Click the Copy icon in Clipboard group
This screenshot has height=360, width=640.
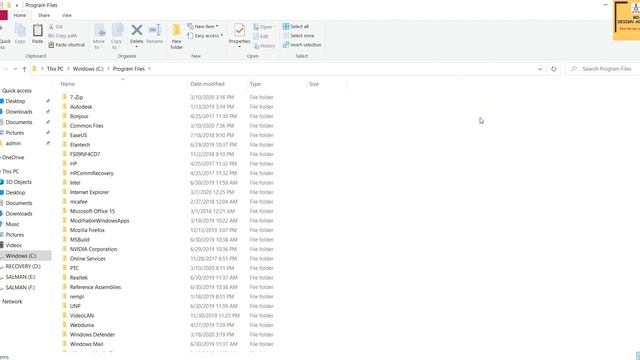pyautogui.click(x=20, y=30)
